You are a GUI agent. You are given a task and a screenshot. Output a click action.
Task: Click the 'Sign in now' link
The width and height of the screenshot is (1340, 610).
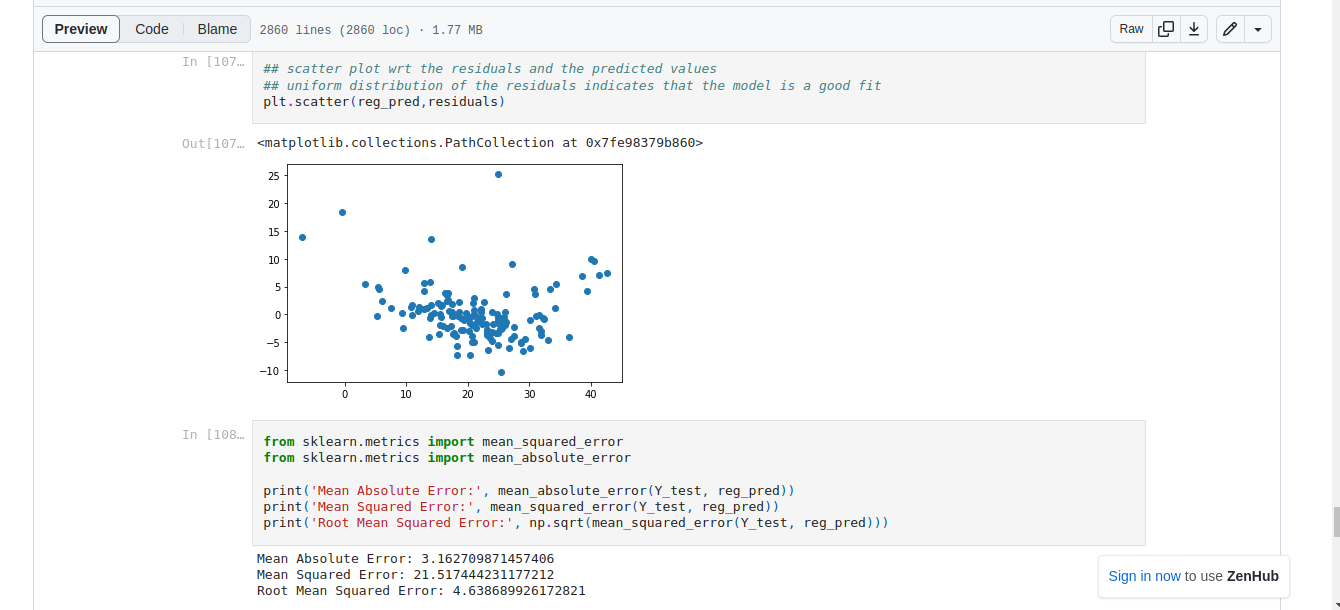point(1144,576)
